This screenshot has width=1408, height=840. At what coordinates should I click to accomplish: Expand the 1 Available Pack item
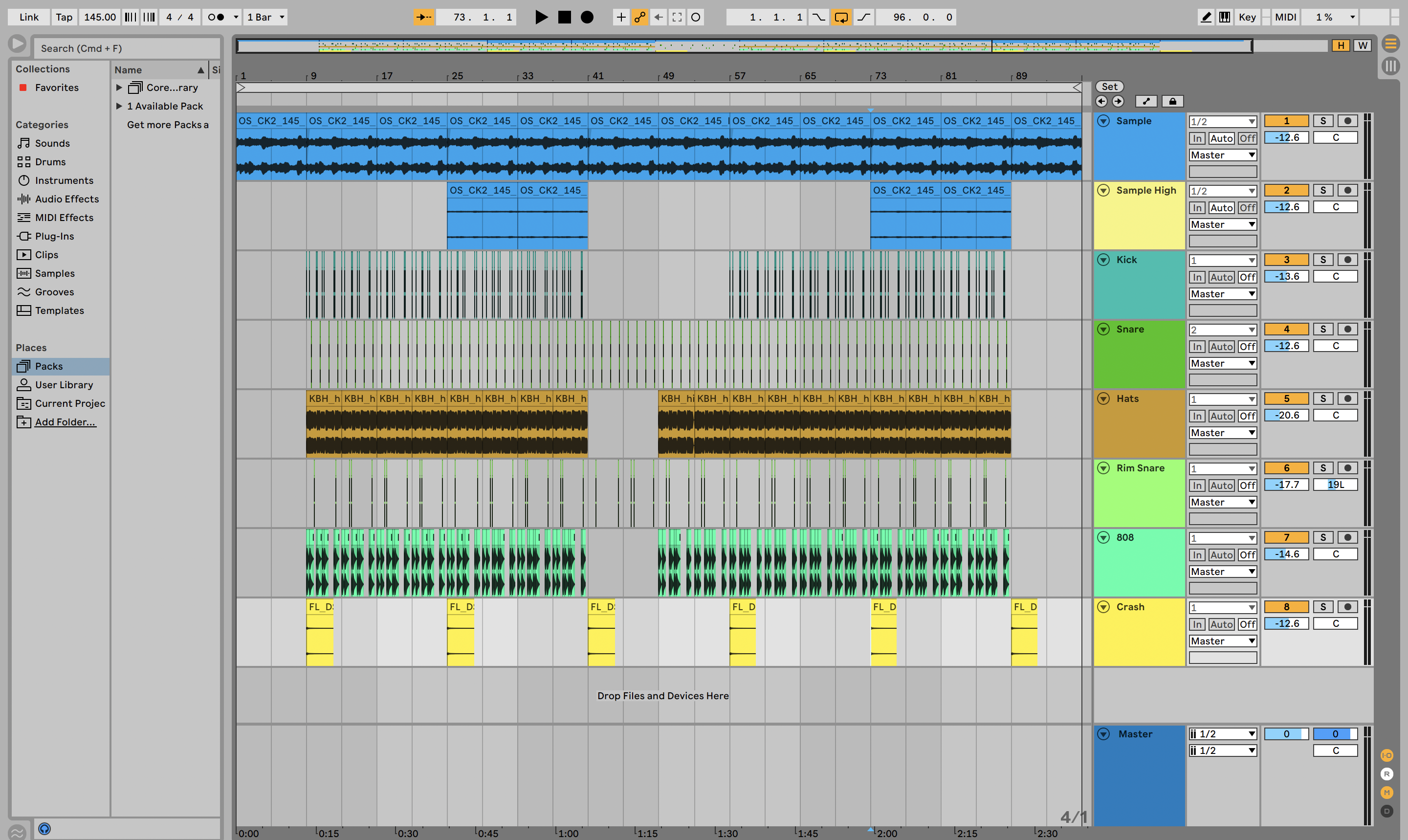(119, 106)
